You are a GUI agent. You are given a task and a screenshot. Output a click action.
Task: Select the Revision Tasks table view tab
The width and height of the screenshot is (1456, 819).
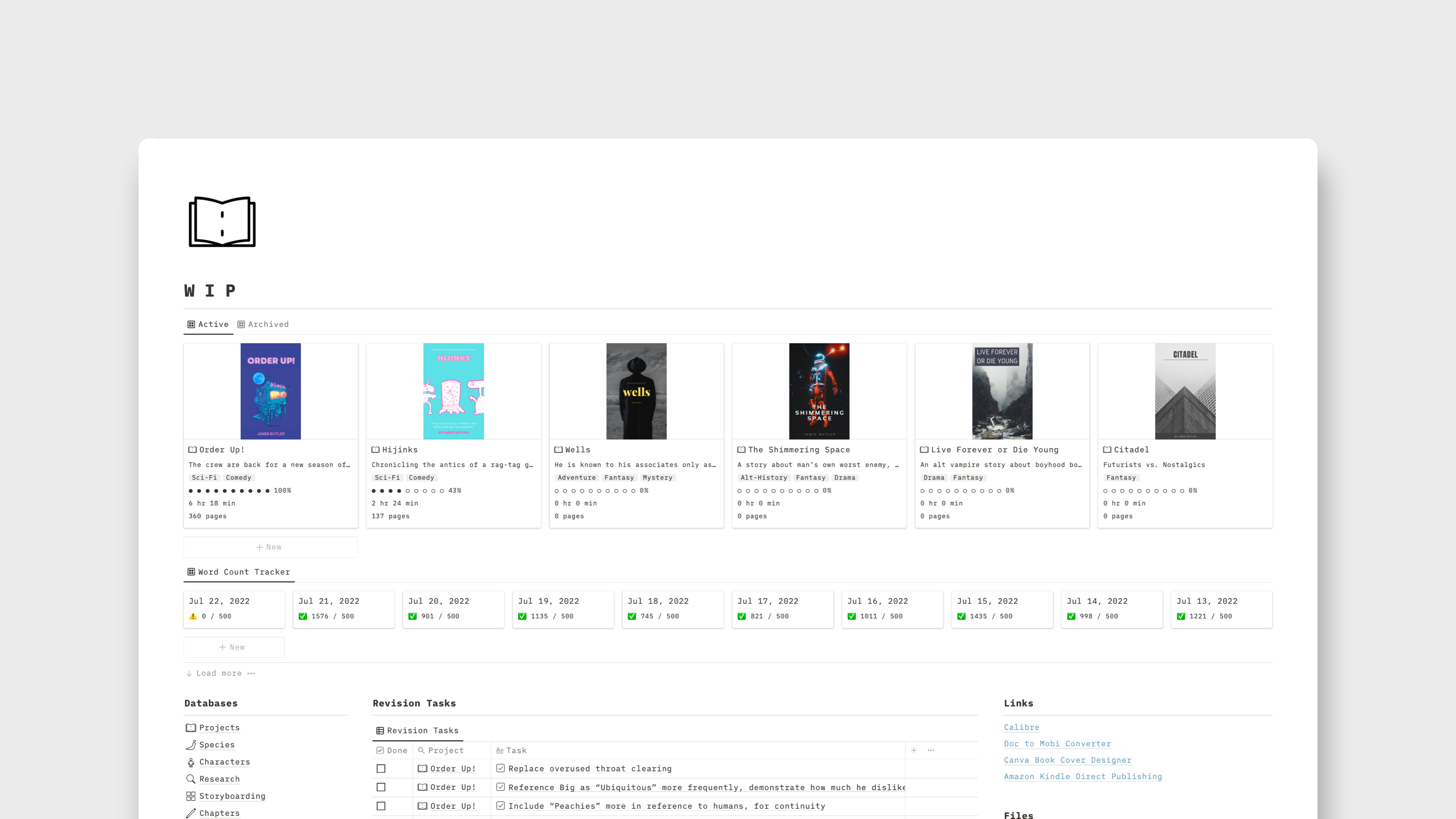[417, 730]
